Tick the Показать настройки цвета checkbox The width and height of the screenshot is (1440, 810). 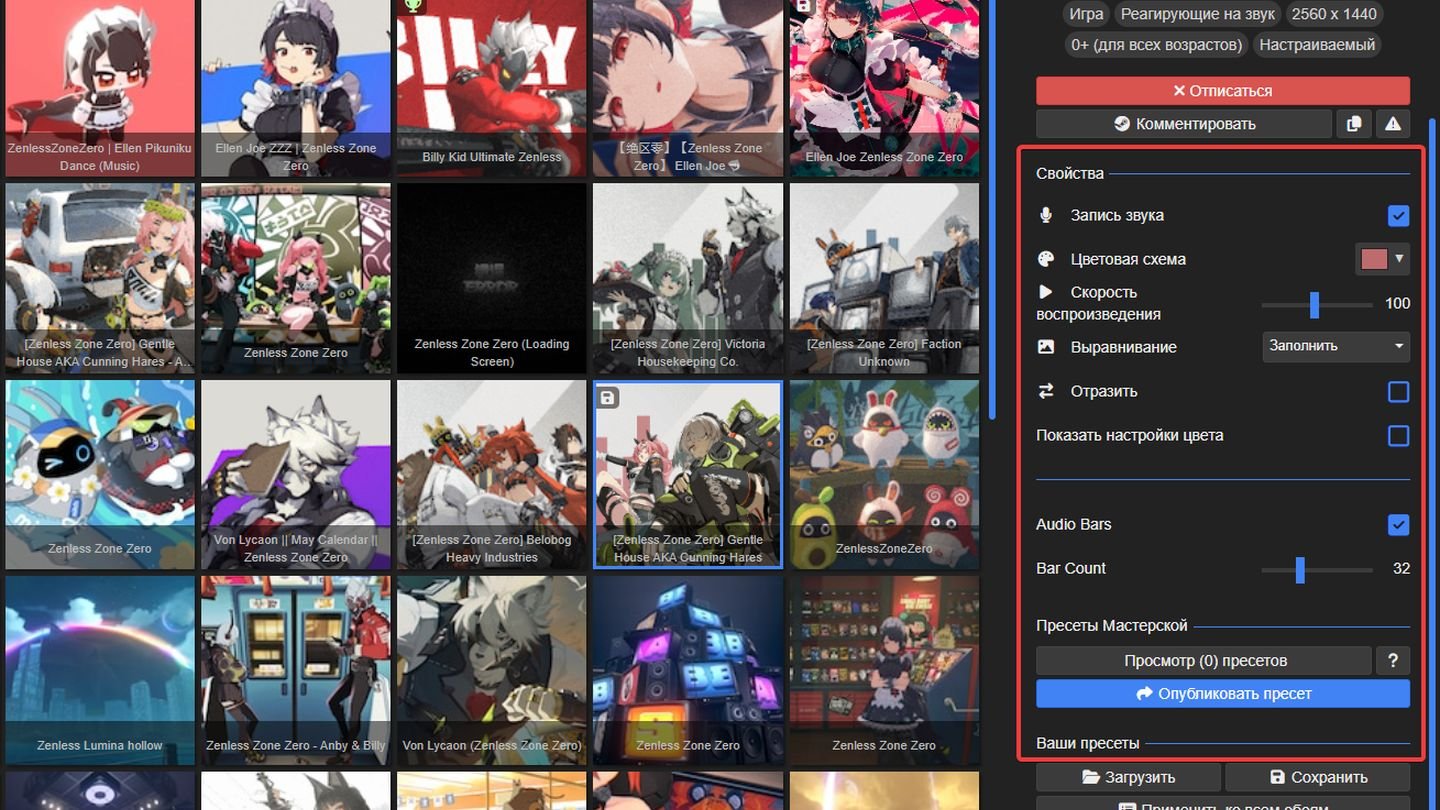click(1398, 435)
